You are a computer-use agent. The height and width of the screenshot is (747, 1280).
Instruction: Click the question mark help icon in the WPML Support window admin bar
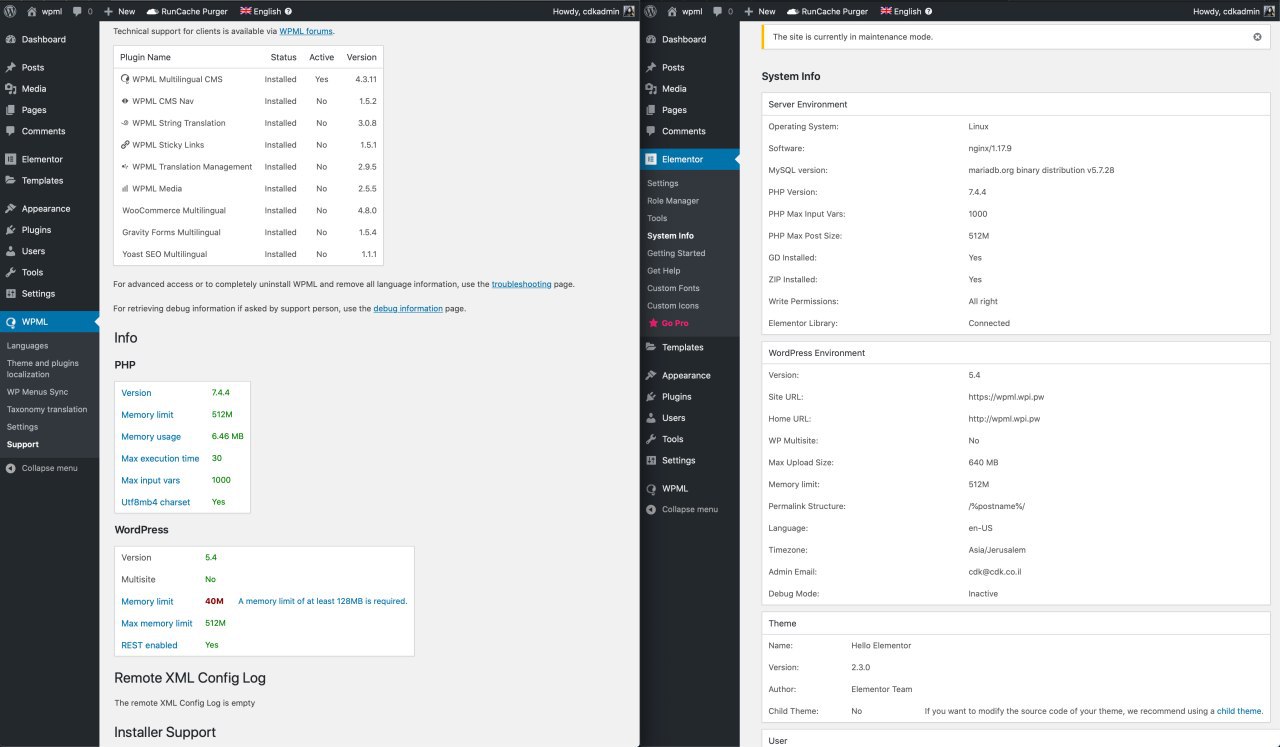[288, 11]
